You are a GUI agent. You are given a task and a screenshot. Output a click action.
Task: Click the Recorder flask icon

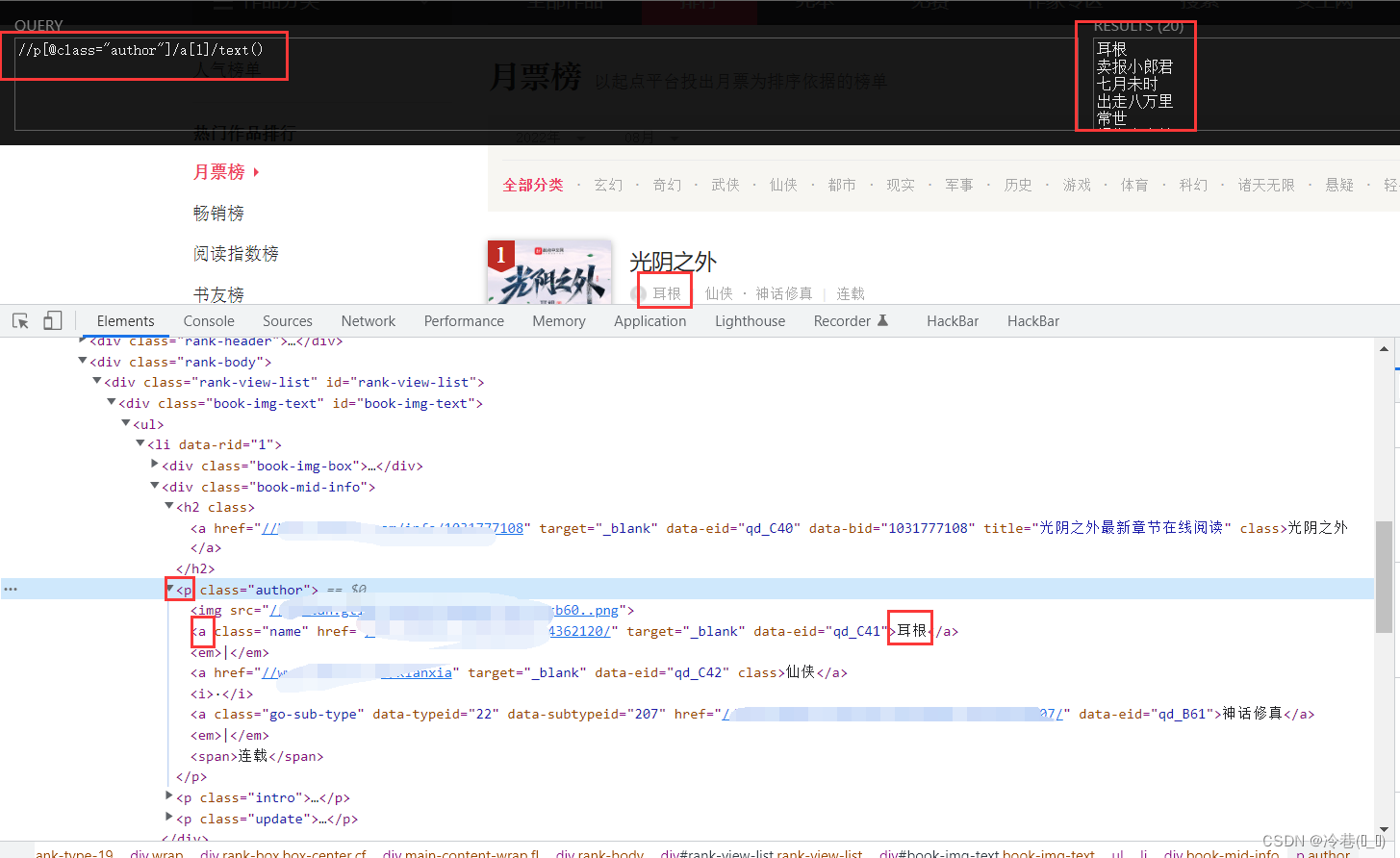882,320
